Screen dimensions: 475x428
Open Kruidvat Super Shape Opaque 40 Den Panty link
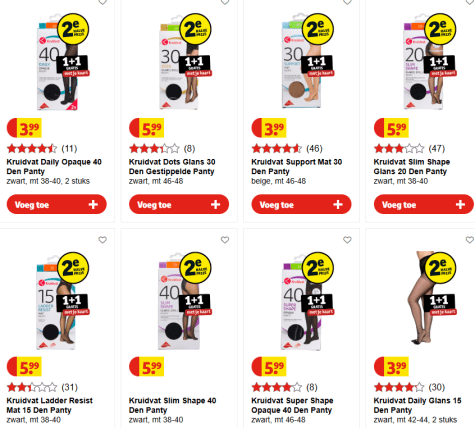tap(292, 405)
